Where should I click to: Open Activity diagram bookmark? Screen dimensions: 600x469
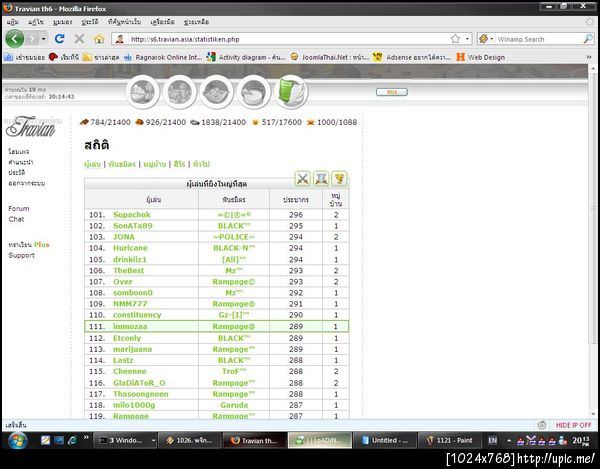point(246,57)
